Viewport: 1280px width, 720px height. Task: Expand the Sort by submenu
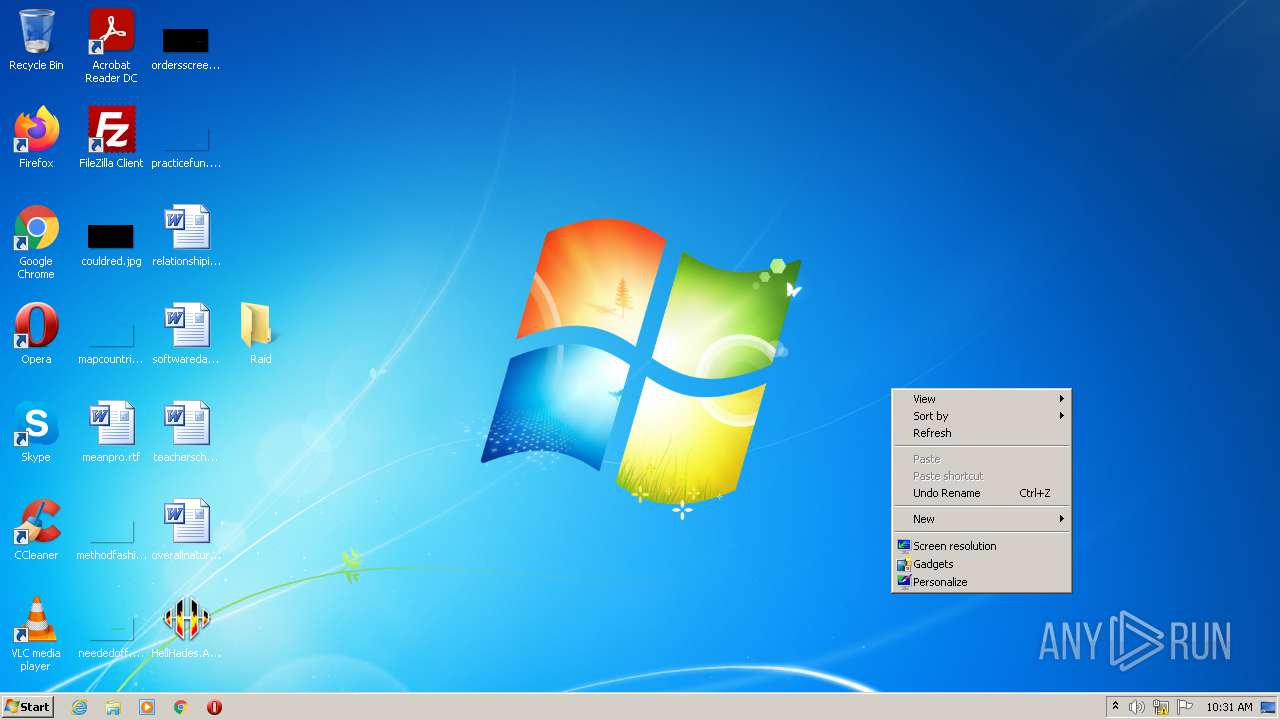(x=981, y=416)
